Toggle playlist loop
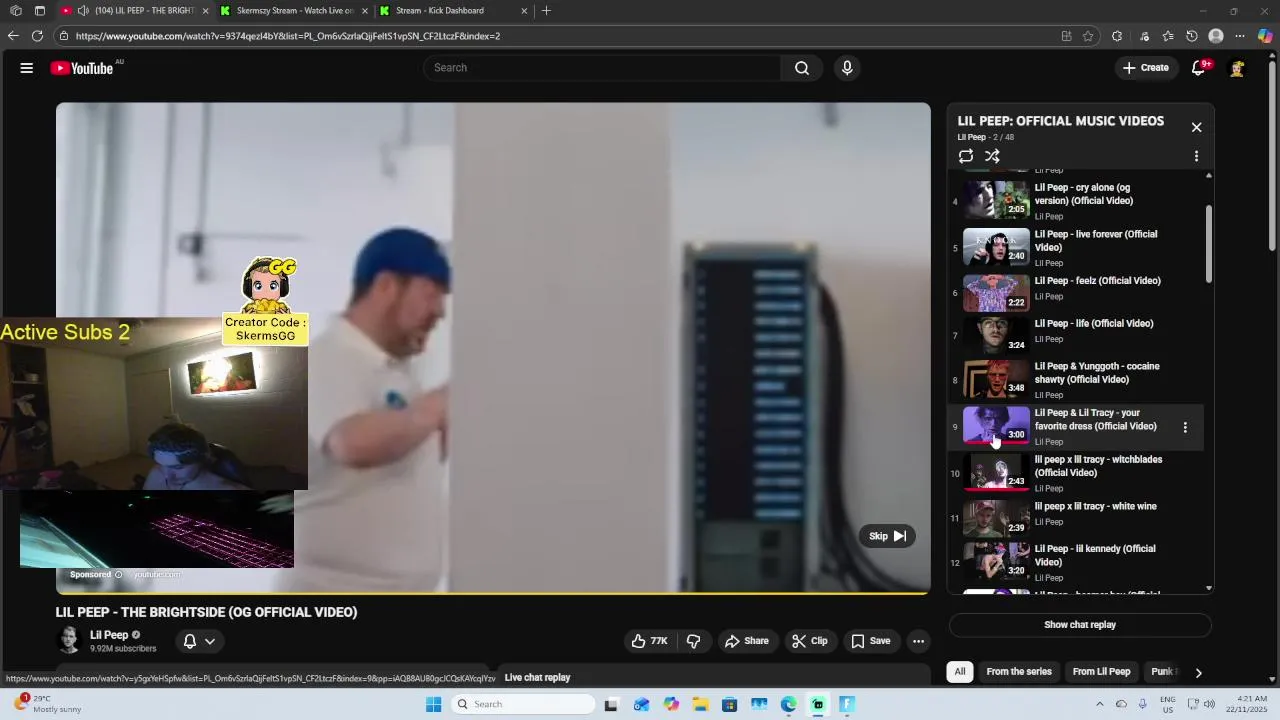 (x=966, y=156)
